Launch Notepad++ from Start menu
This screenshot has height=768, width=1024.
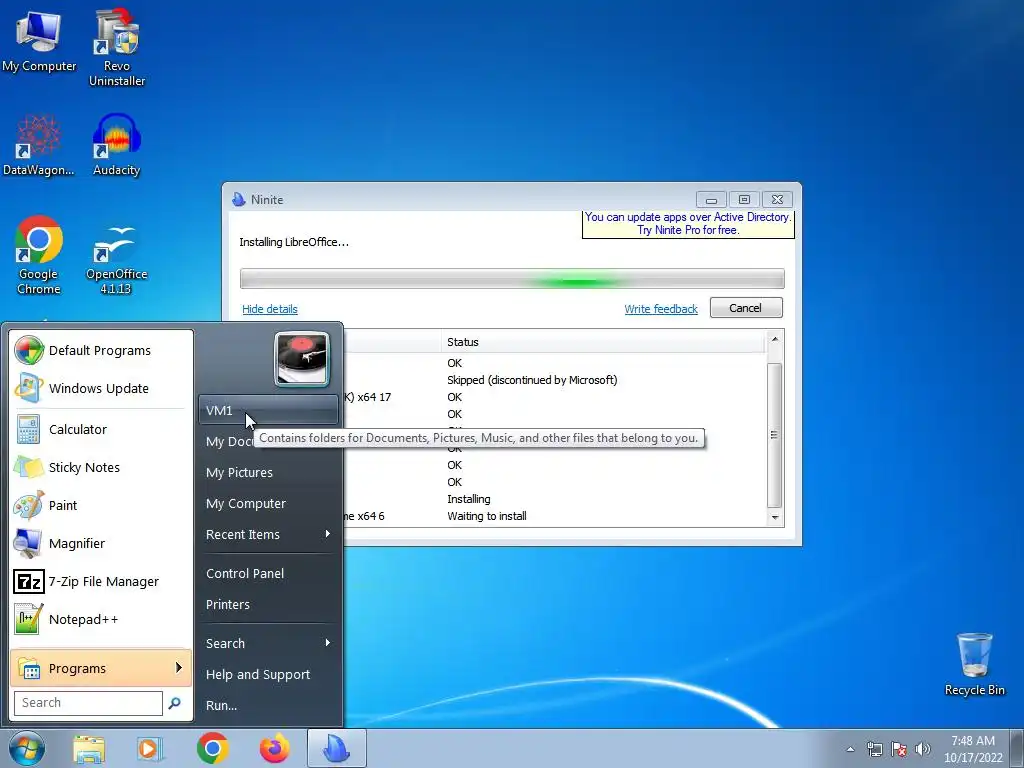pyautogui.click(x=101, y=619)
